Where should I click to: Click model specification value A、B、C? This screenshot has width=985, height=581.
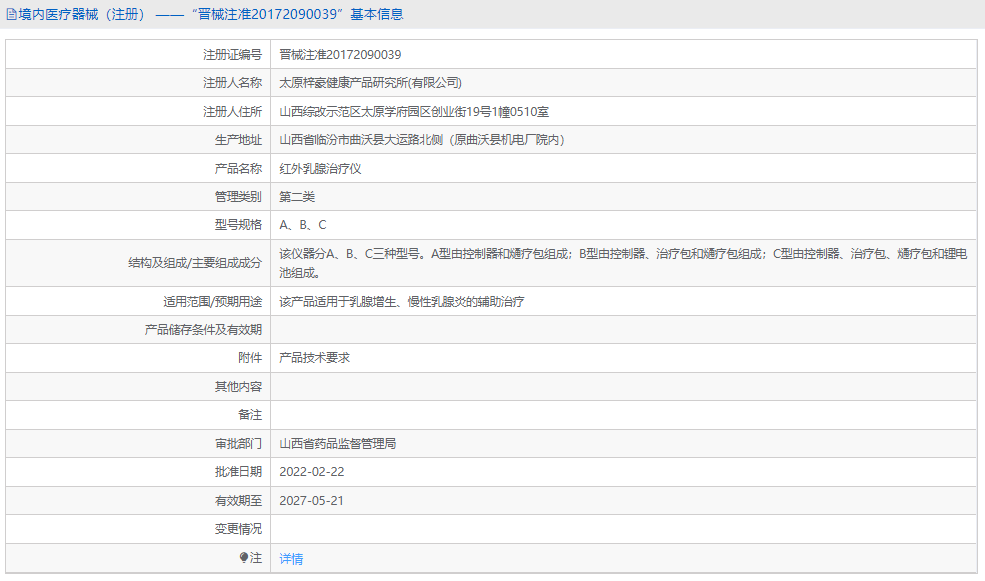[303, 225]
